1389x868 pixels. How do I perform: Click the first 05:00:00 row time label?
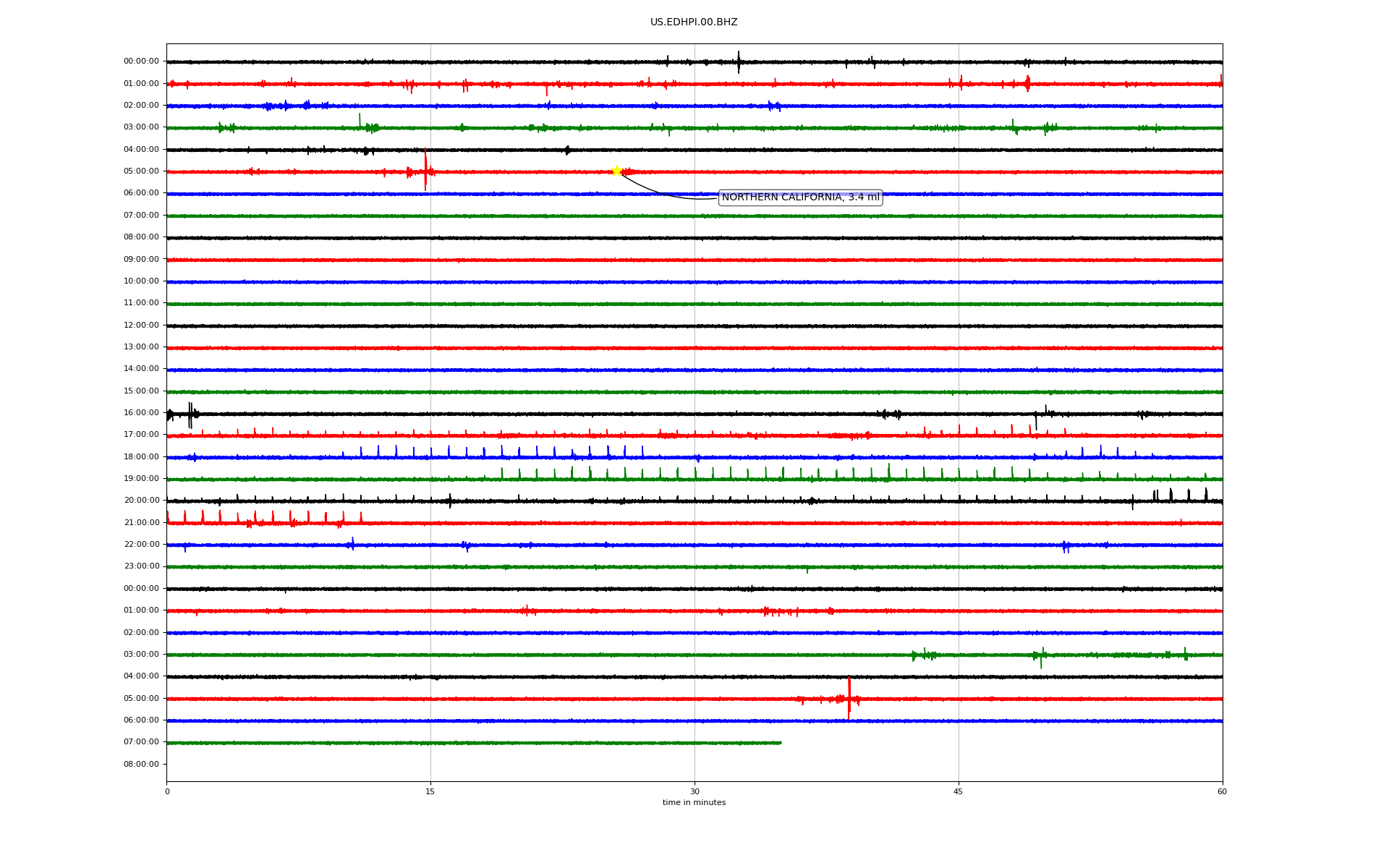141,171
